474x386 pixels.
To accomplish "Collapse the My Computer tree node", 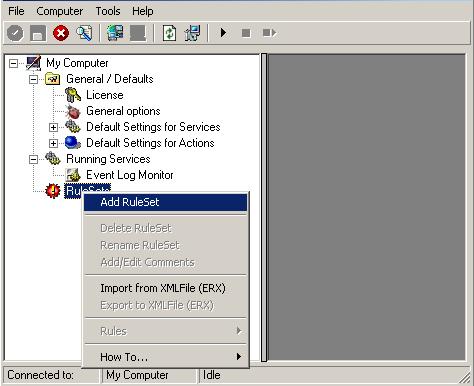I will 13,63.
